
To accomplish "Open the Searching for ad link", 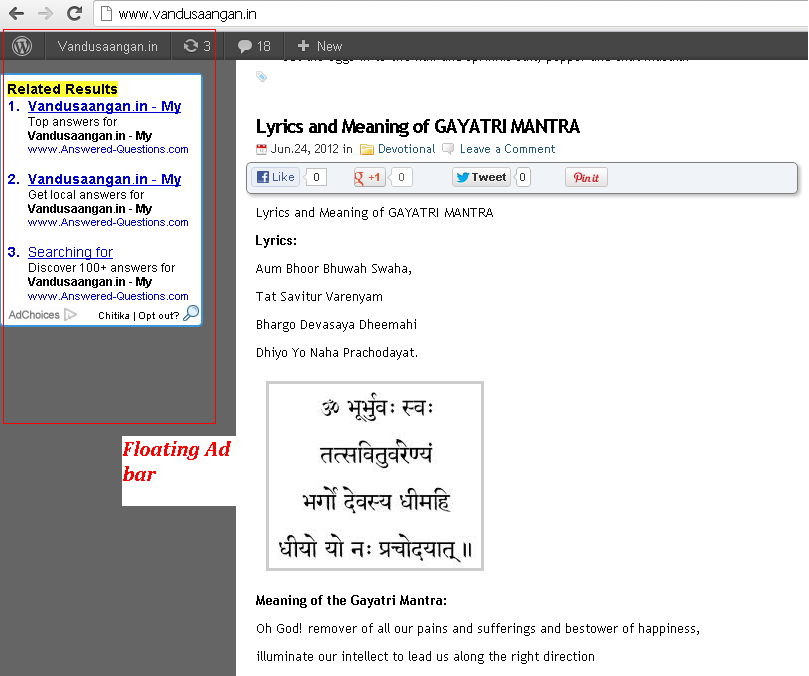I will coord(70,252).
